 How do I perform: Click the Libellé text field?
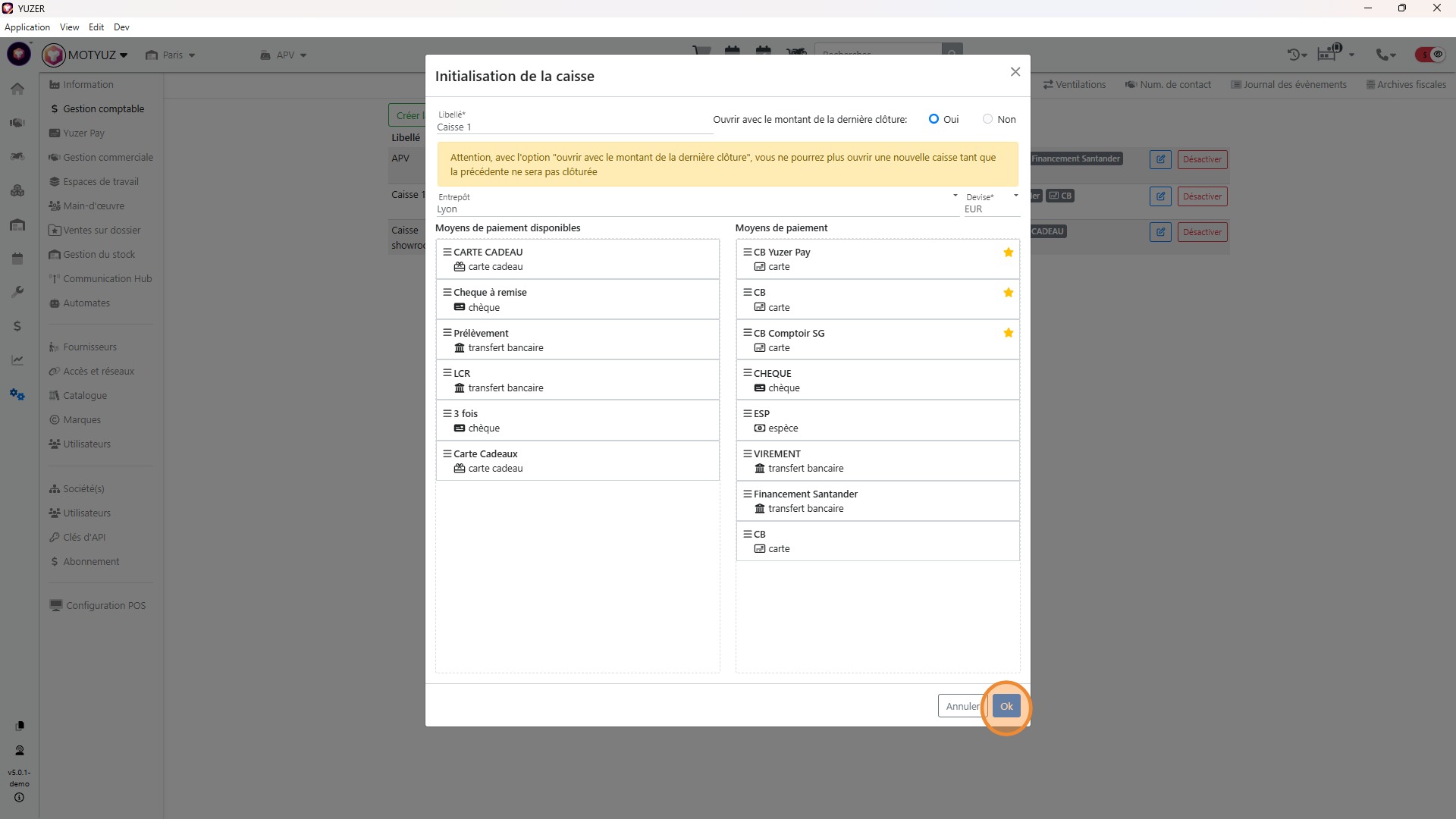(x=573, y=127)
